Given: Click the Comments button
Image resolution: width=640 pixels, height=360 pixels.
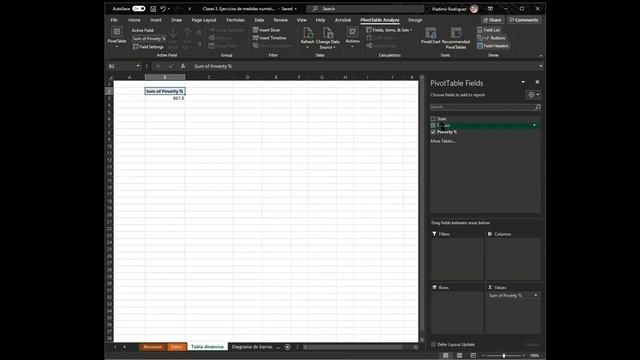Looking at the screenshot, I should 524,20.
